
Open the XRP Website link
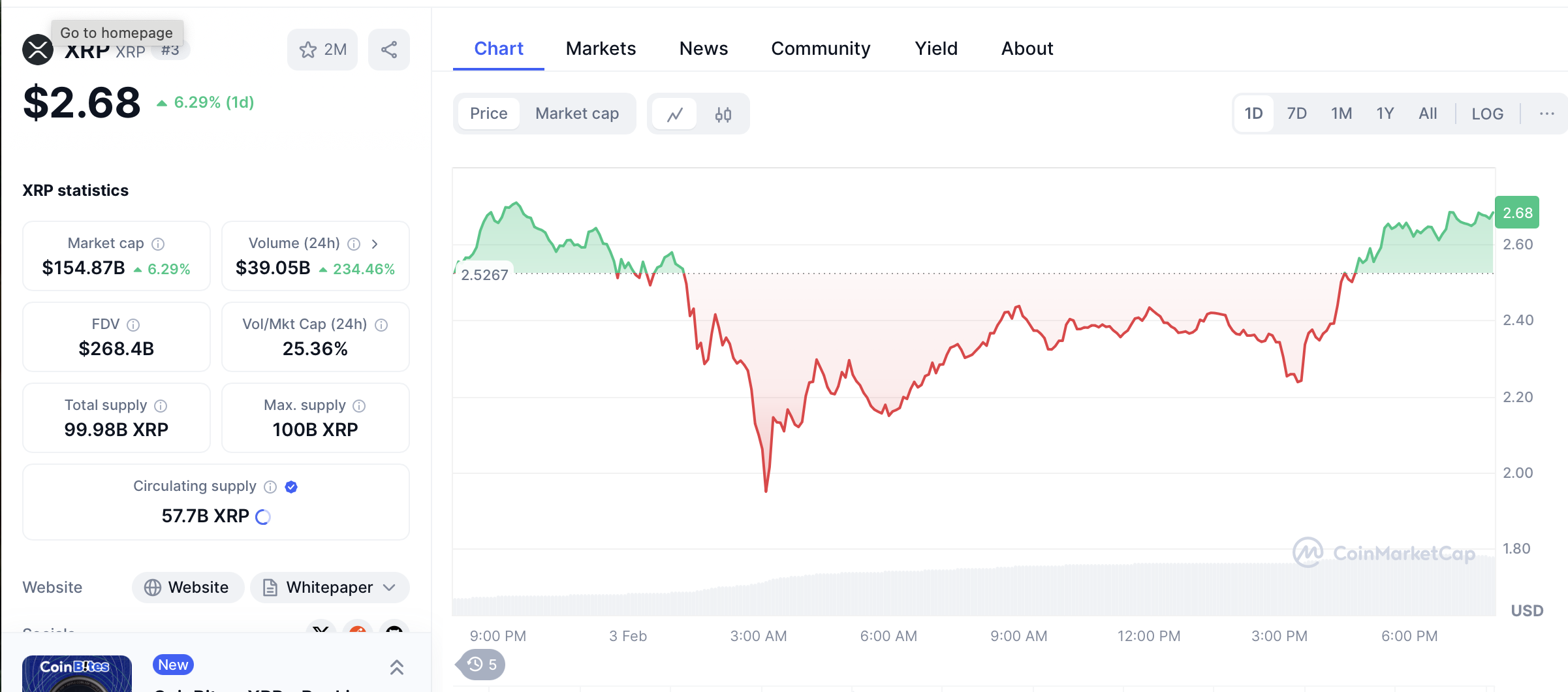point(188,588)
